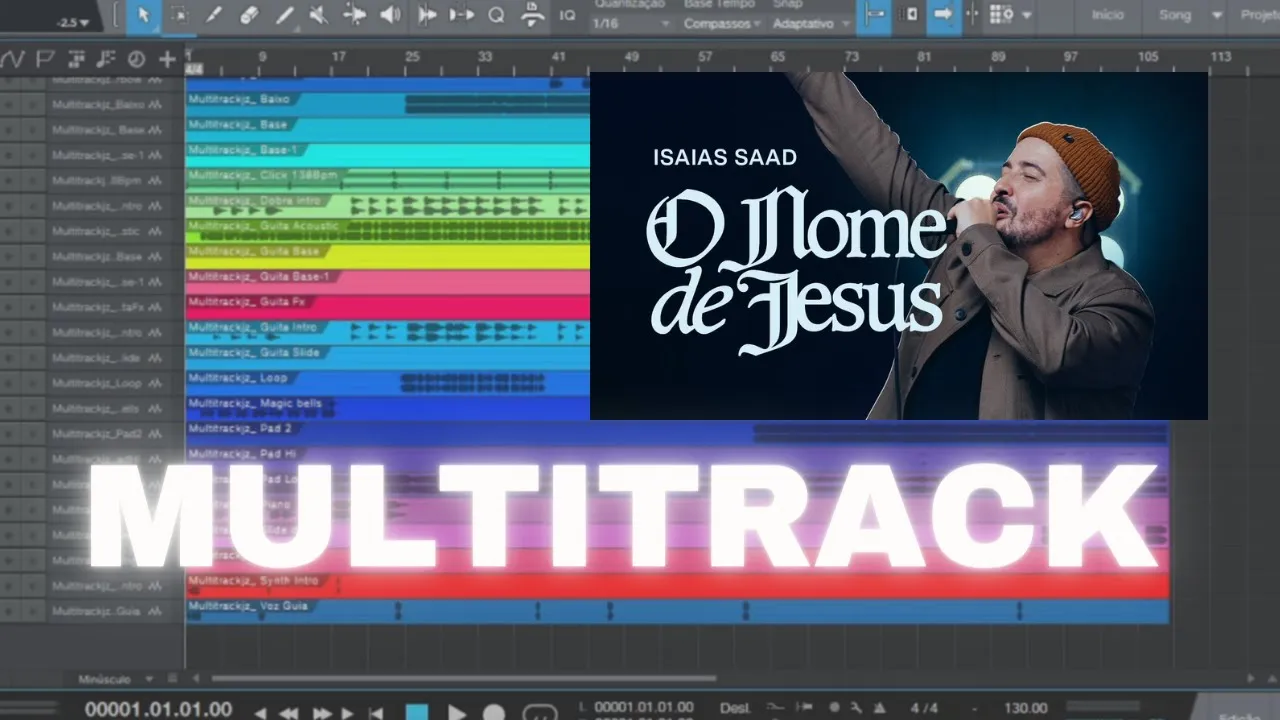Select the Multitrackjz_Baixo track in list
This screenshot has width=1280, height=720.
coord(98,104)
